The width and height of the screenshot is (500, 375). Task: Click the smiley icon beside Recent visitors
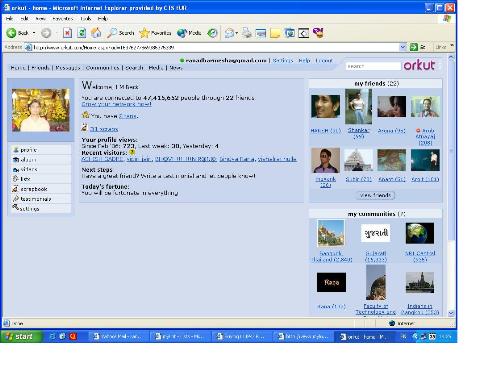pos(132,152)
